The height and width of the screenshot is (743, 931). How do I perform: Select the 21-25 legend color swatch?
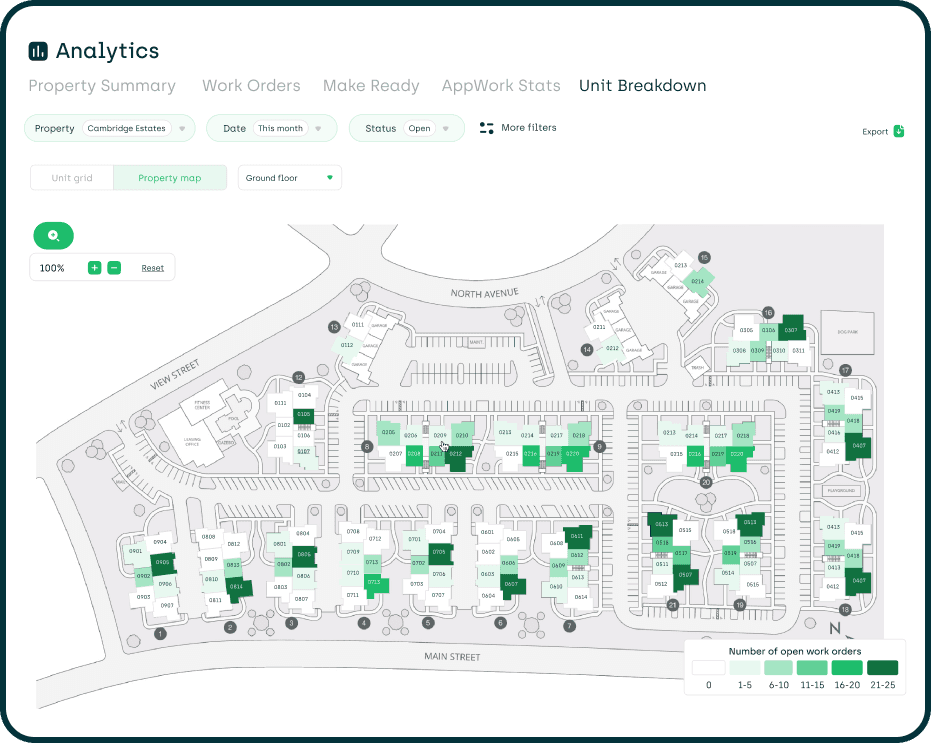click(881, 668)
